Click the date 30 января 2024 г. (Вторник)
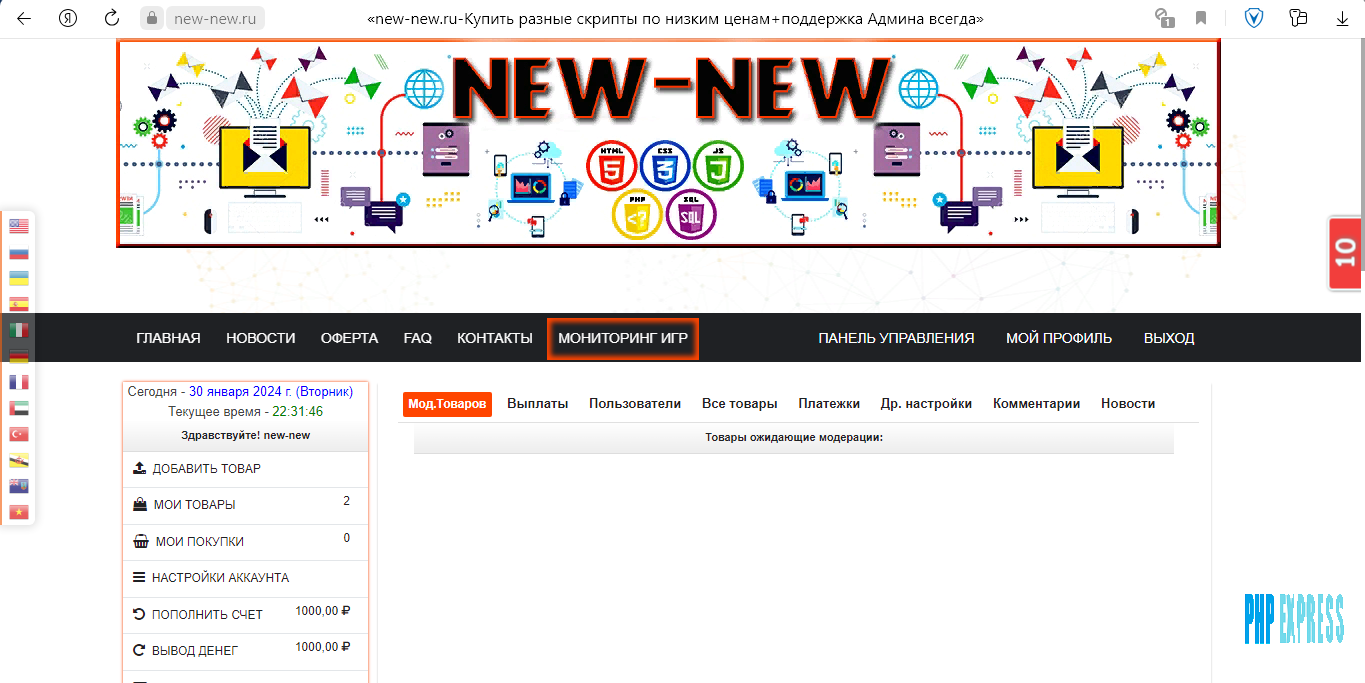 (x=271, y=392)
